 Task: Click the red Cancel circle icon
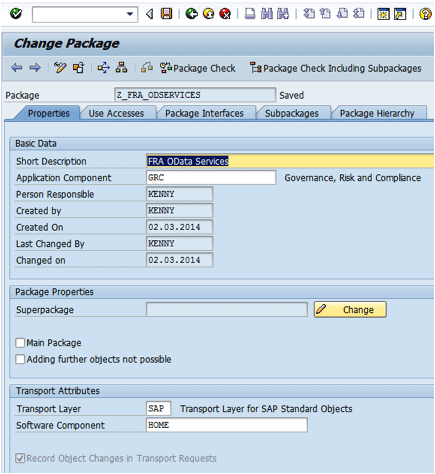[225, 14]
